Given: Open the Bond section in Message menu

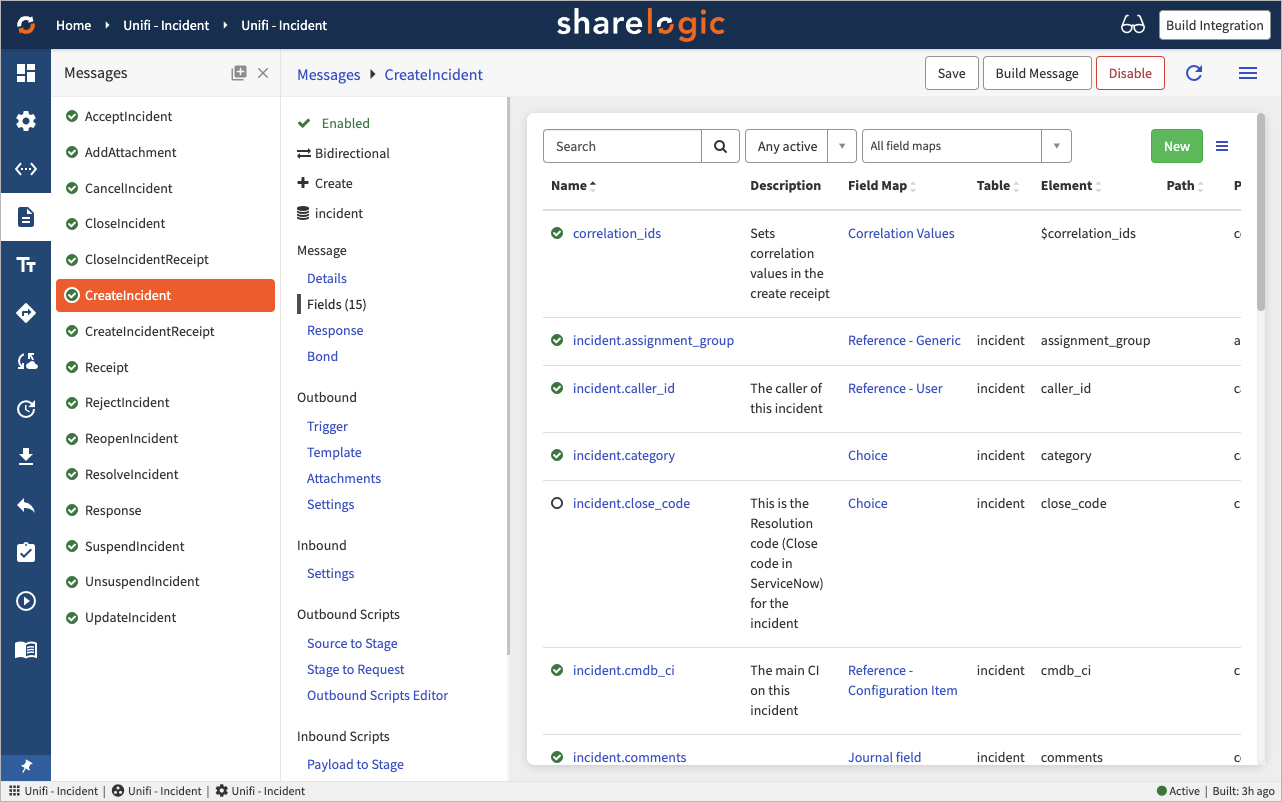Looking at the screenshot, I should [x=322, y=356].
